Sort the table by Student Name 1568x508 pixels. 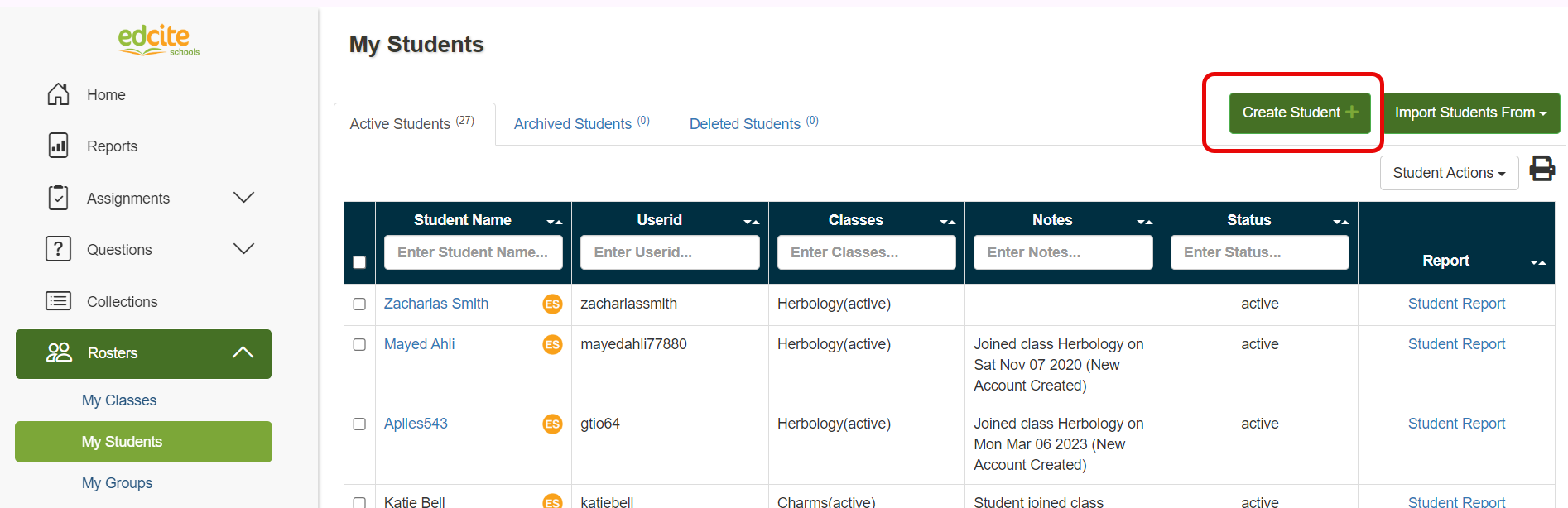(x=554, y=221)
